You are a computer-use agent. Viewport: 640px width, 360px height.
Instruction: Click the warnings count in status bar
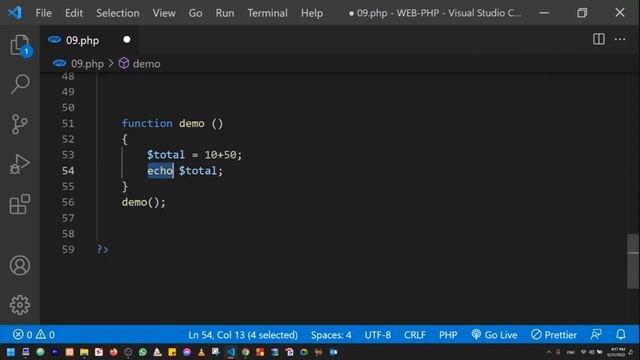(x=45, y=335)
